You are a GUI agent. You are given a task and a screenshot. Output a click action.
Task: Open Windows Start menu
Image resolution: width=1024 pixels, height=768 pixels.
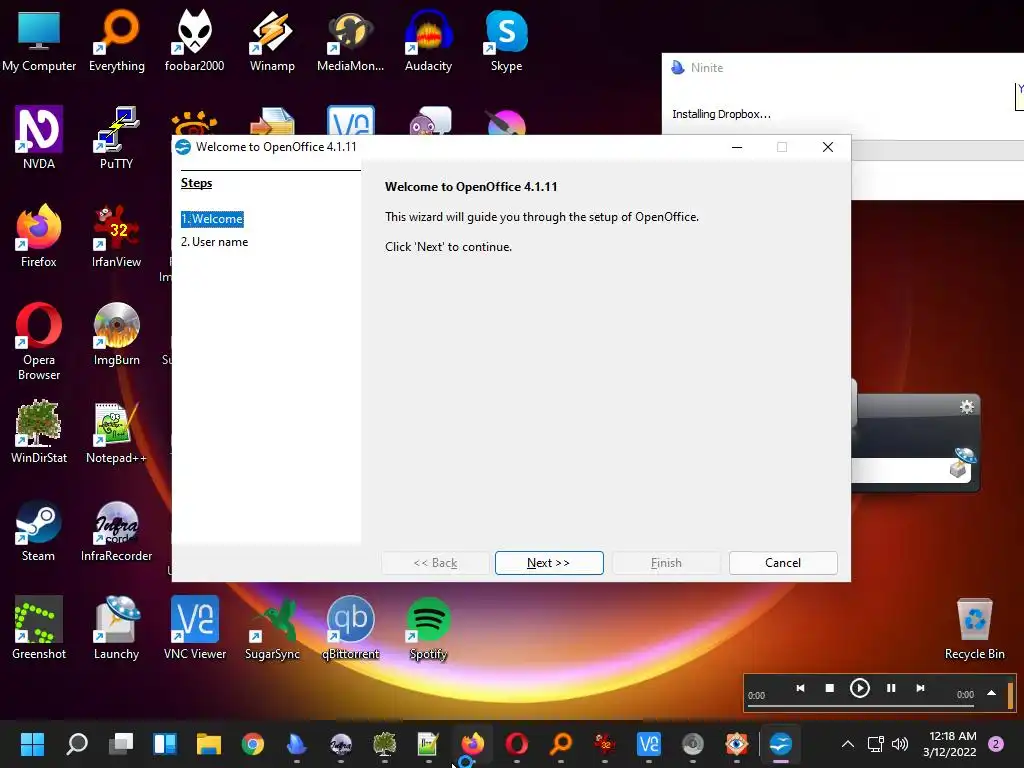click(x=32, y=743)
